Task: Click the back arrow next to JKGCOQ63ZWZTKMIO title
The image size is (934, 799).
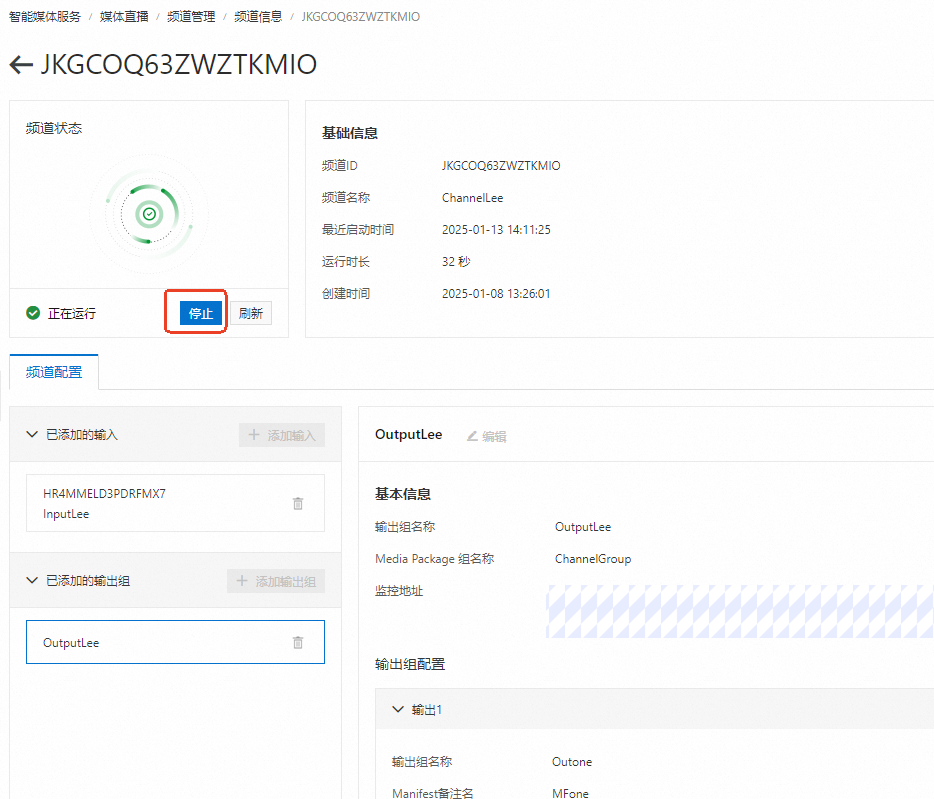Action: click(21, 64)
